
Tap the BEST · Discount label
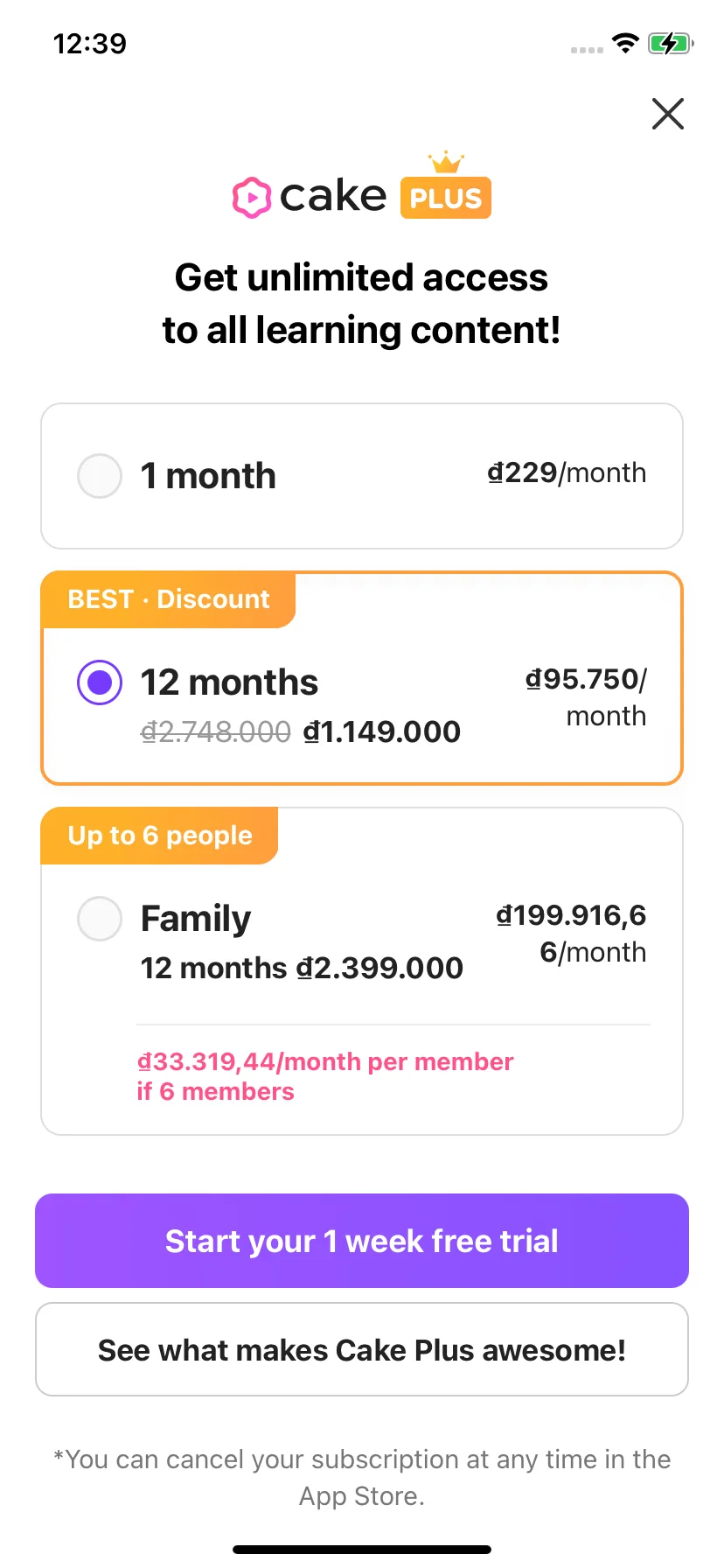pyautogui.click(x=169, y=599)
